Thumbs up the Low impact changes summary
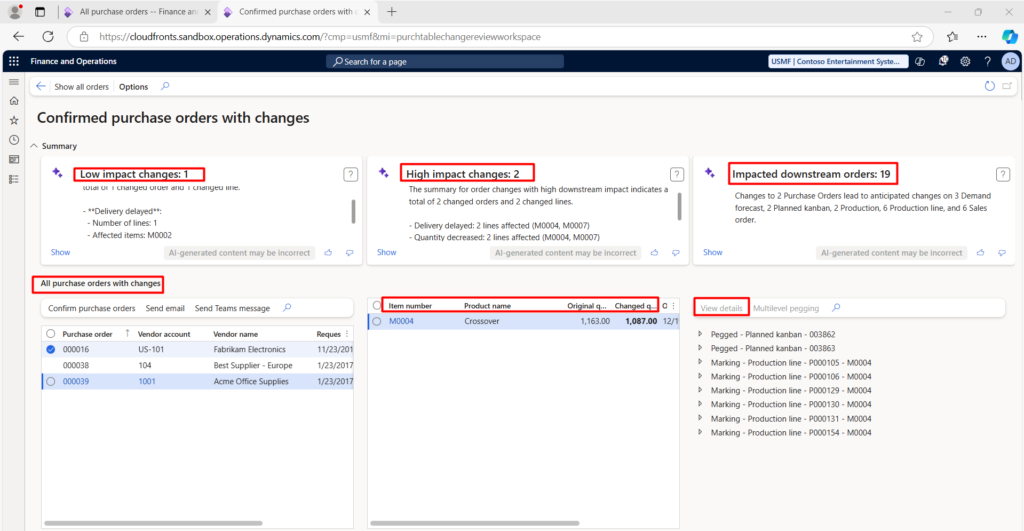This screenshot has width=1024, height=531. (x=328, y=253)
